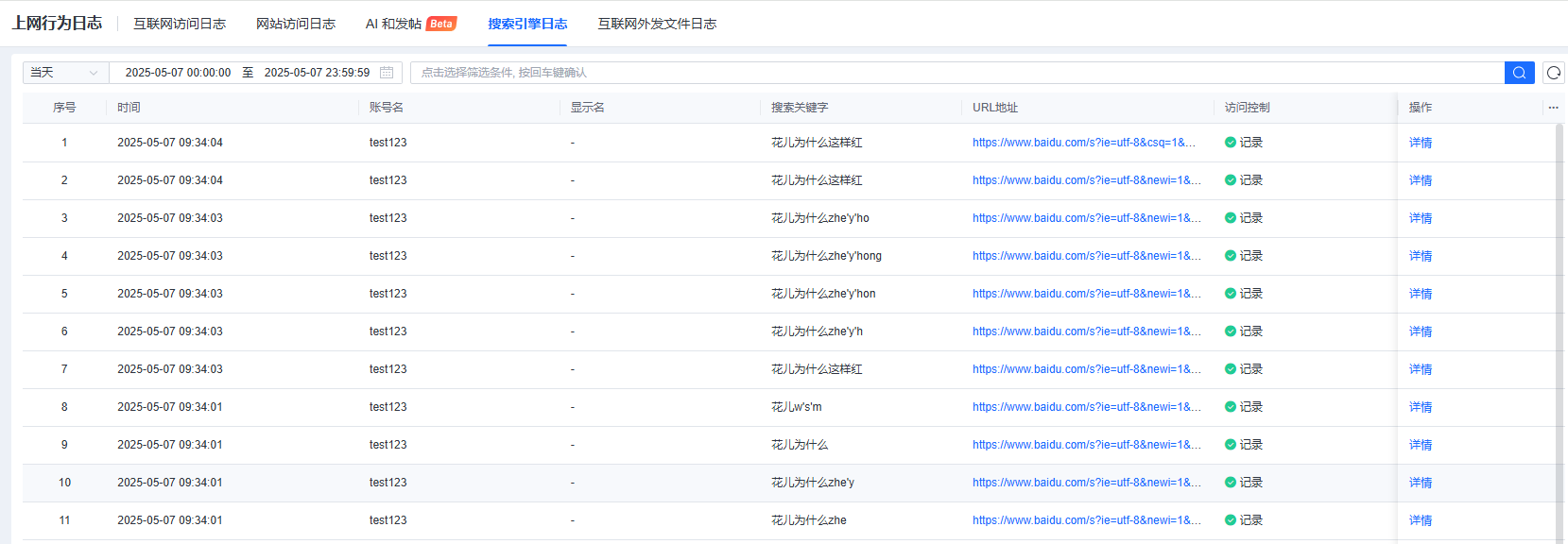Open 详情 link for row 2
1568x544 pixels.
(1421, 180)
